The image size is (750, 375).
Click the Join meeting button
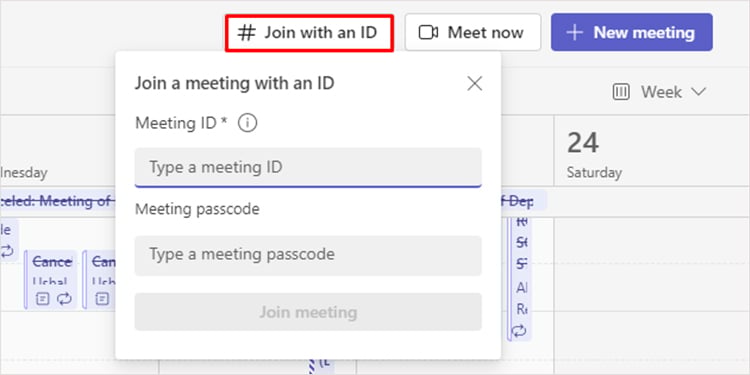(x=308, y=312)
